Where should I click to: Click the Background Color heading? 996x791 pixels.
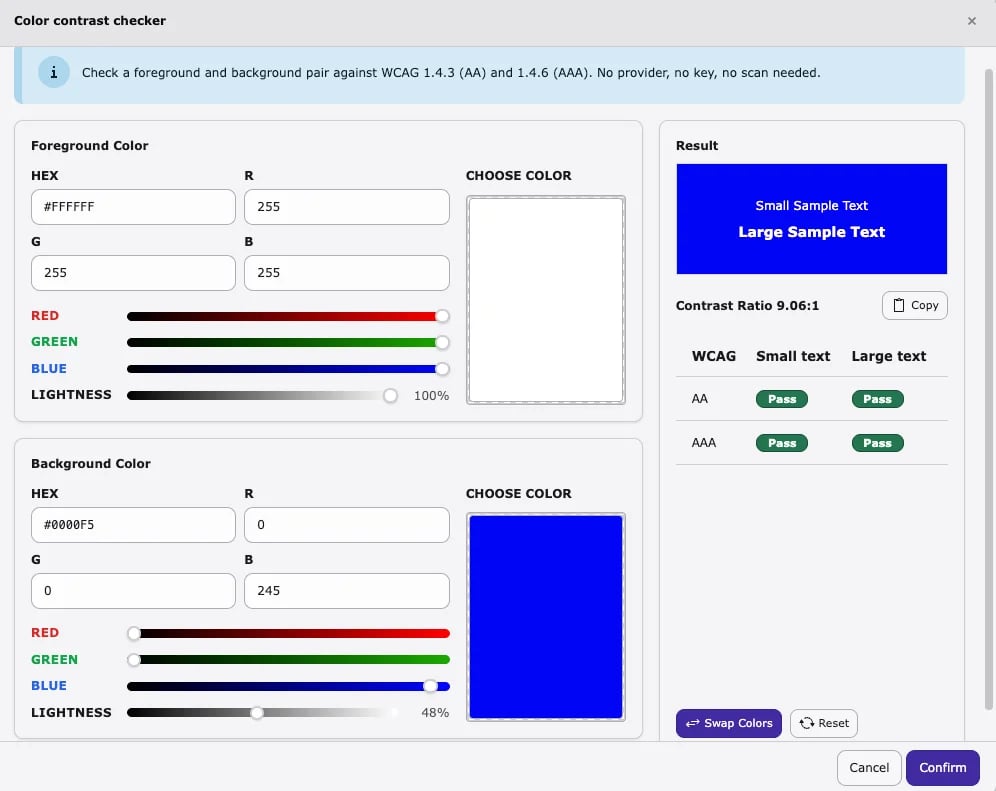(91, 464)
